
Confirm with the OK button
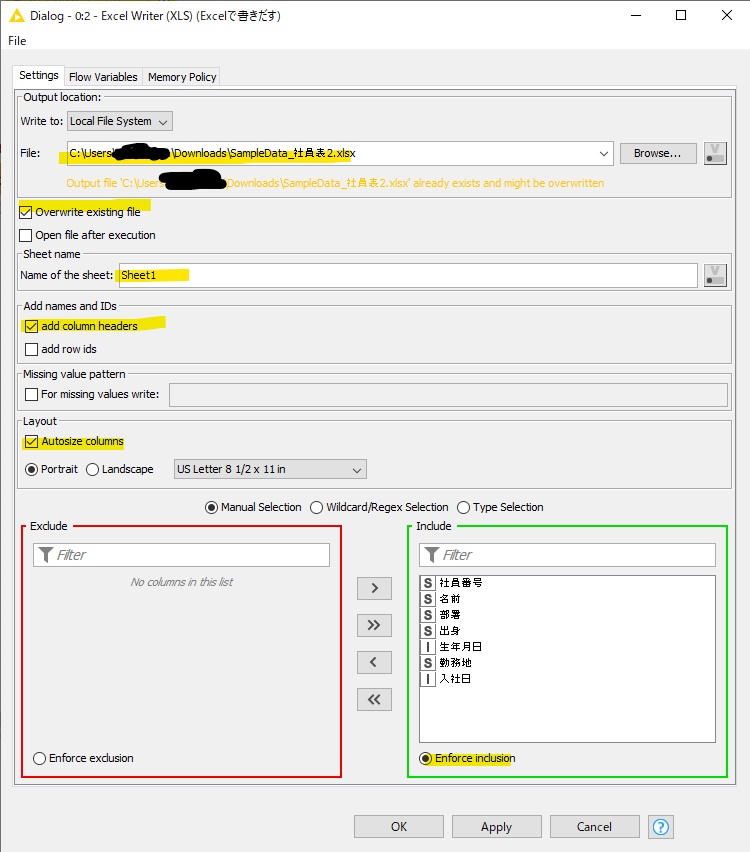point(399,827)
